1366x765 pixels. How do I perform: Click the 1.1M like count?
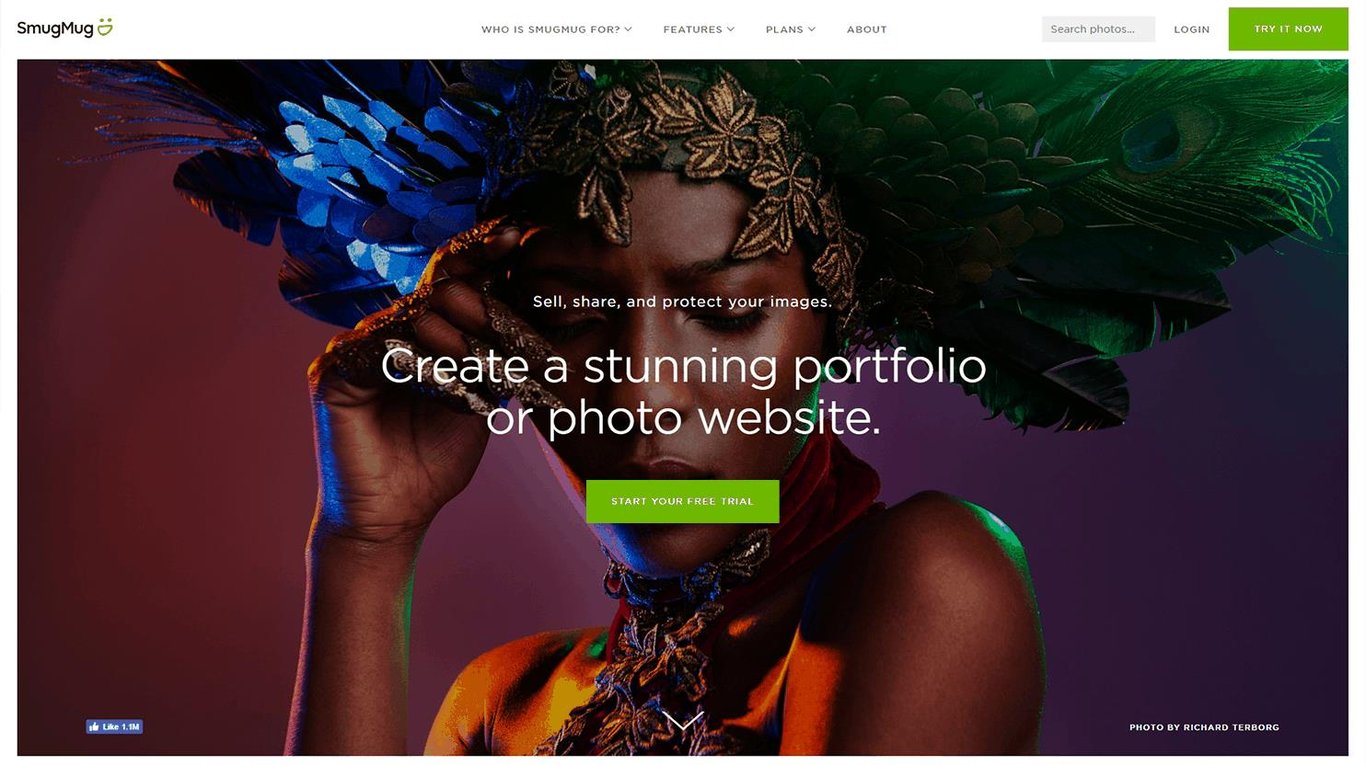coord(131,727)
